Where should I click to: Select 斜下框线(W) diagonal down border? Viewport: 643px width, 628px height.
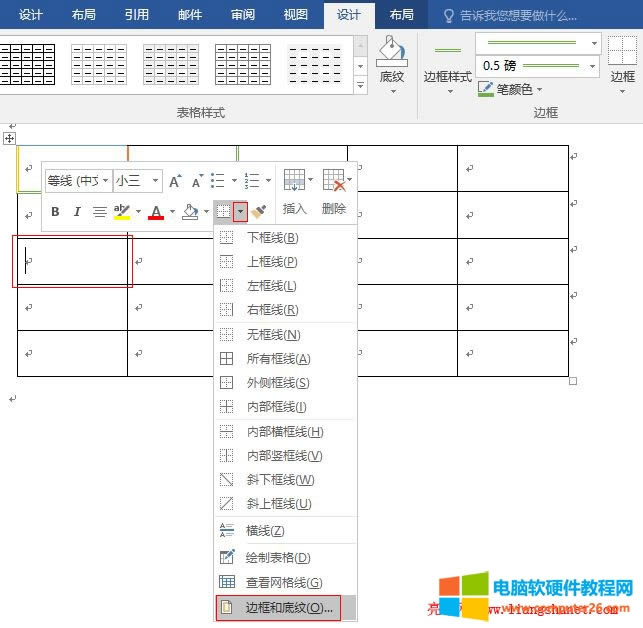point(285,480)
